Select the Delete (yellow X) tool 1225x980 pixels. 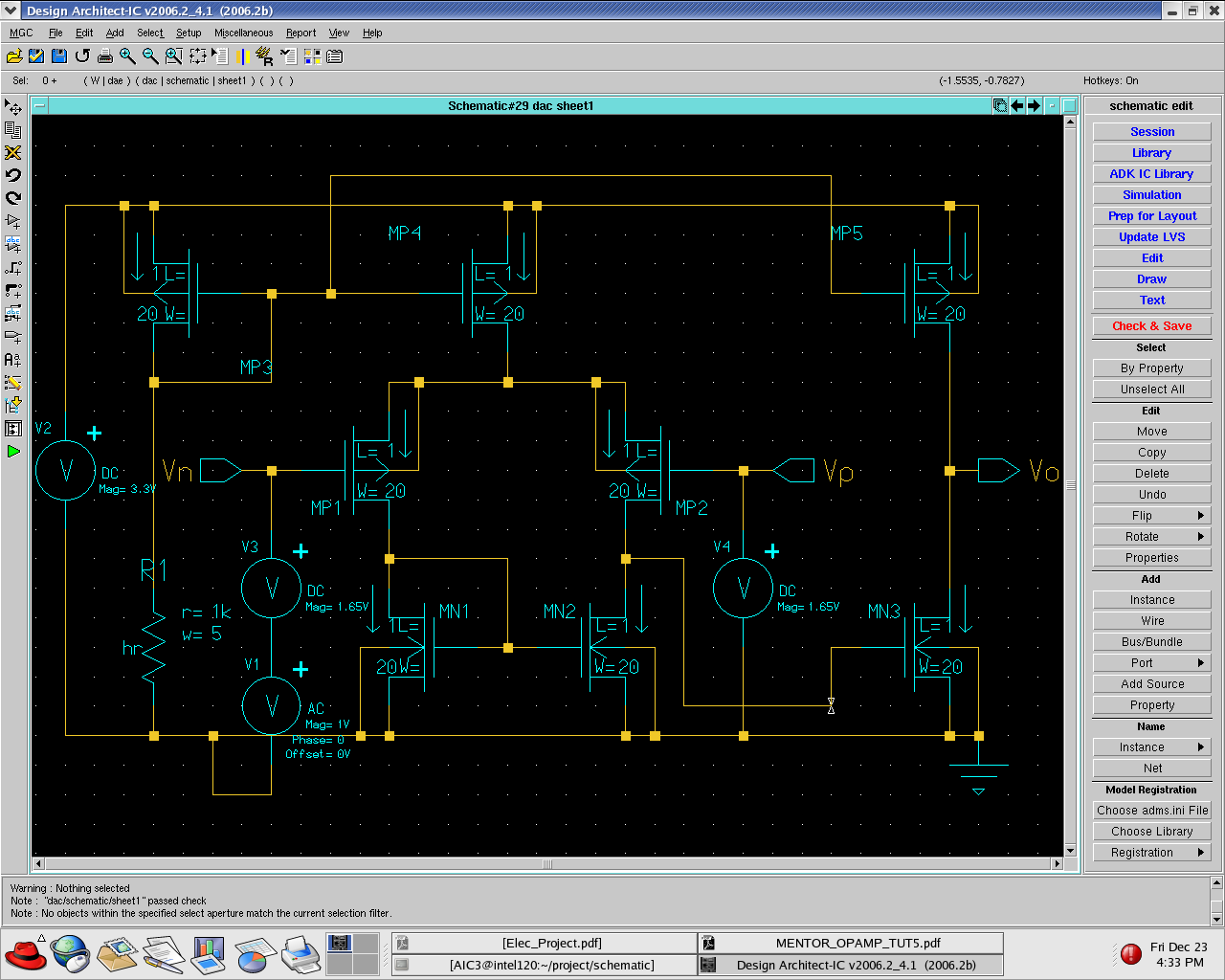[13, 152]
